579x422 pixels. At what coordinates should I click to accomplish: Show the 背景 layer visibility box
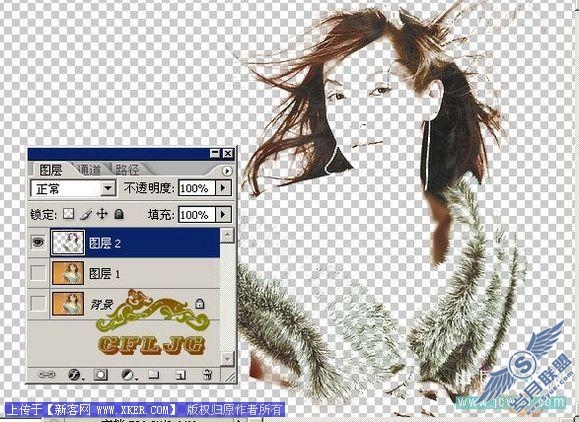38,303
